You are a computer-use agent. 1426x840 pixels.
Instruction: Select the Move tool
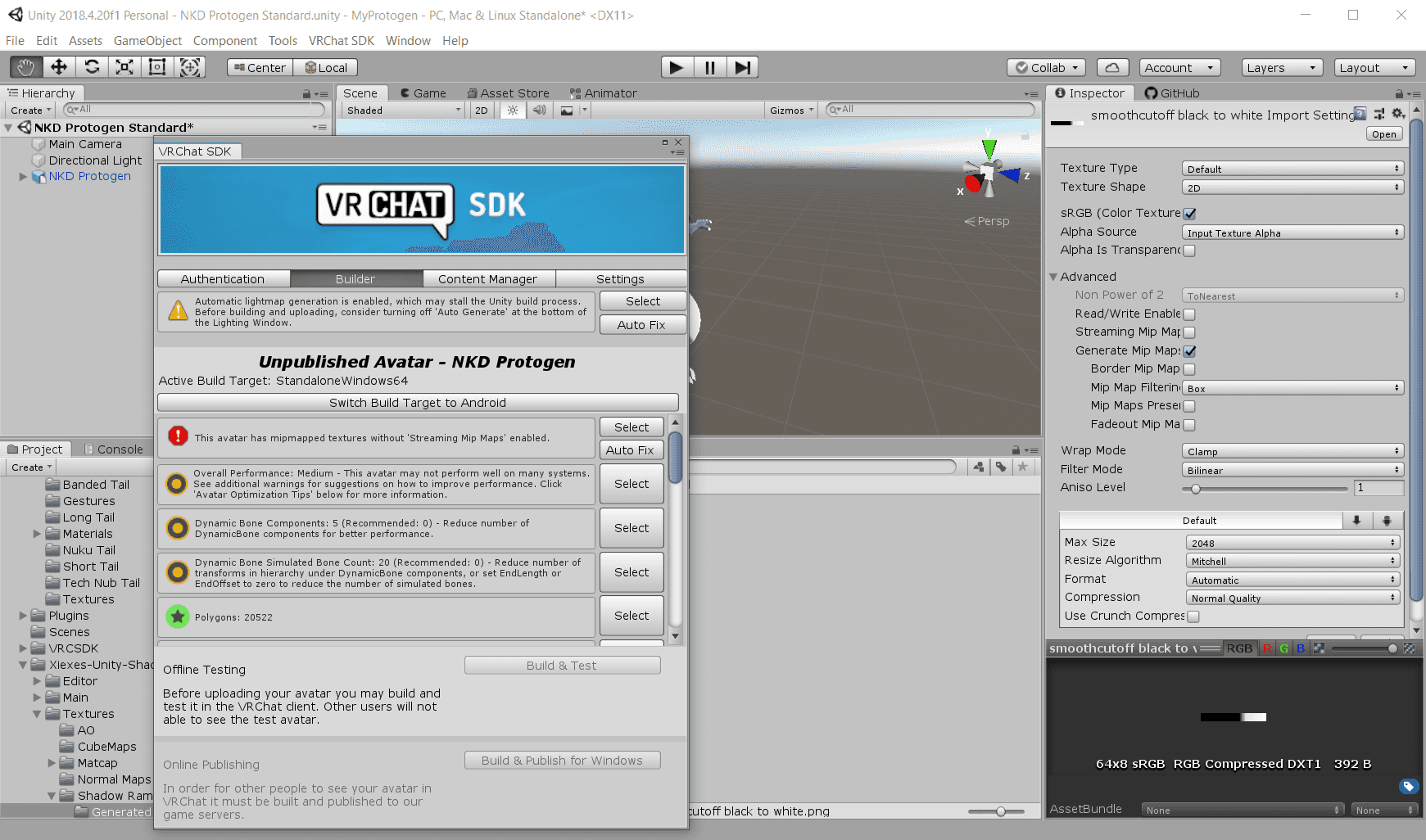pos(59,67)
